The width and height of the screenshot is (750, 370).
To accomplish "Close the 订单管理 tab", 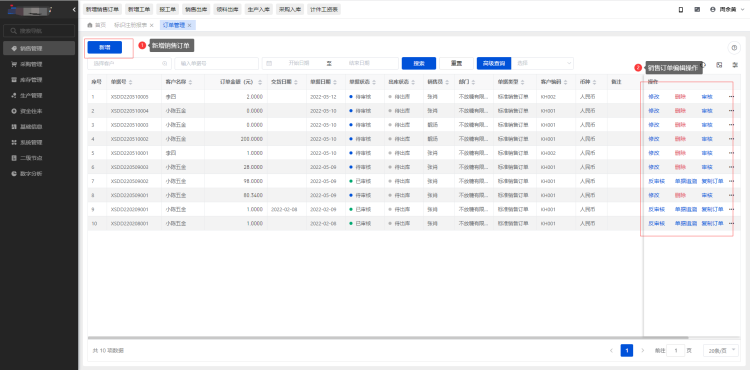I will tap(190, 25).
